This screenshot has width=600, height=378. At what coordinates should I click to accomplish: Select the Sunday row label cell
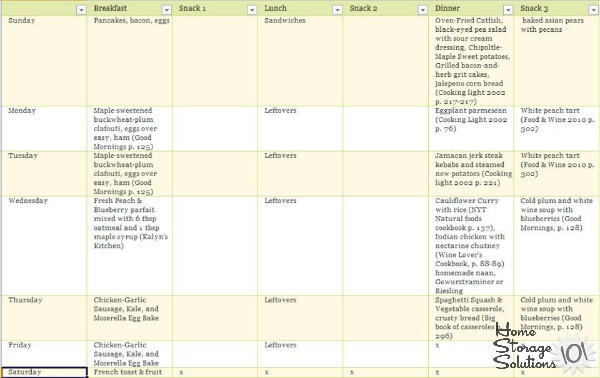pyautogui.click(x=44, y=61)
